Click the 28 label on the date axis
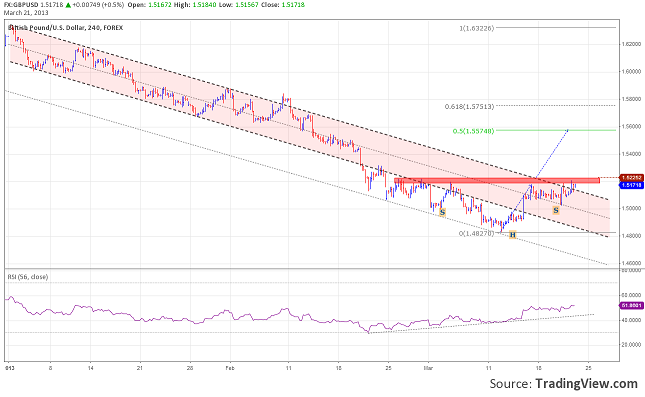The image size is (645, 397). tap(190, 368)
